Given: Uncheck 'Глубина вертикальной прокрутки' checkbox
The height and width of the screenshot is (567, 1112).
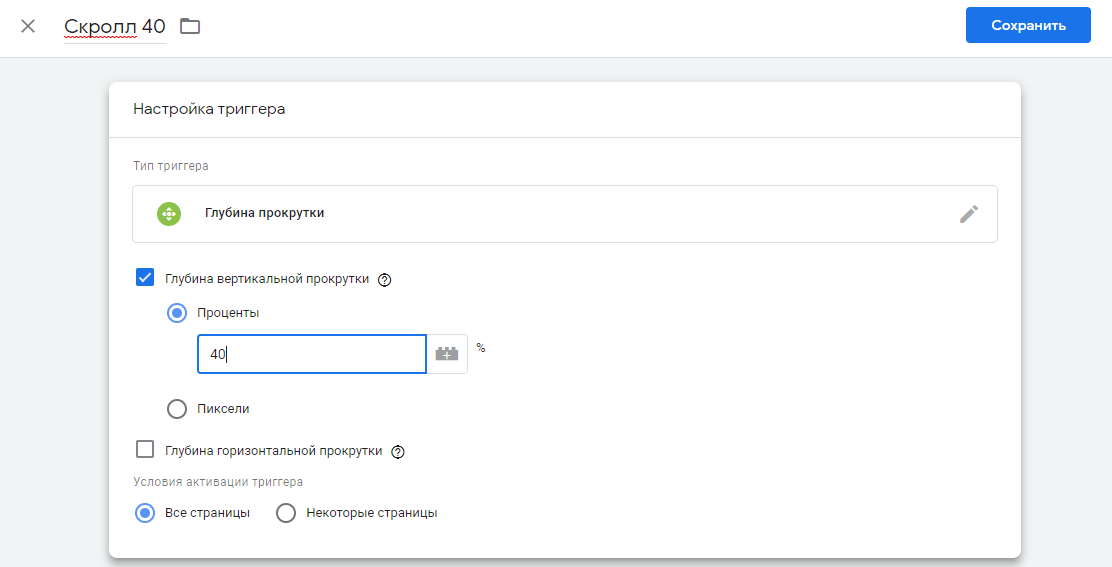Looking at the screenshot, I should pyautogui.click(x=145, y=277).
